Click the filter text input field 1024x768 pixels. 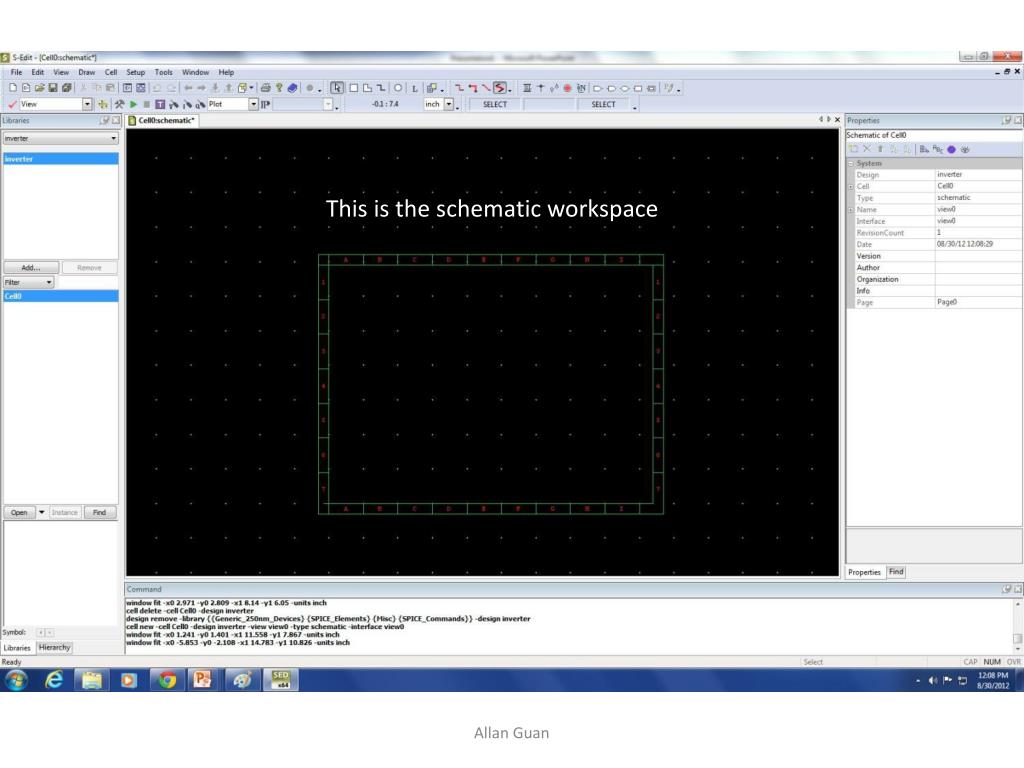coord(88,282)
